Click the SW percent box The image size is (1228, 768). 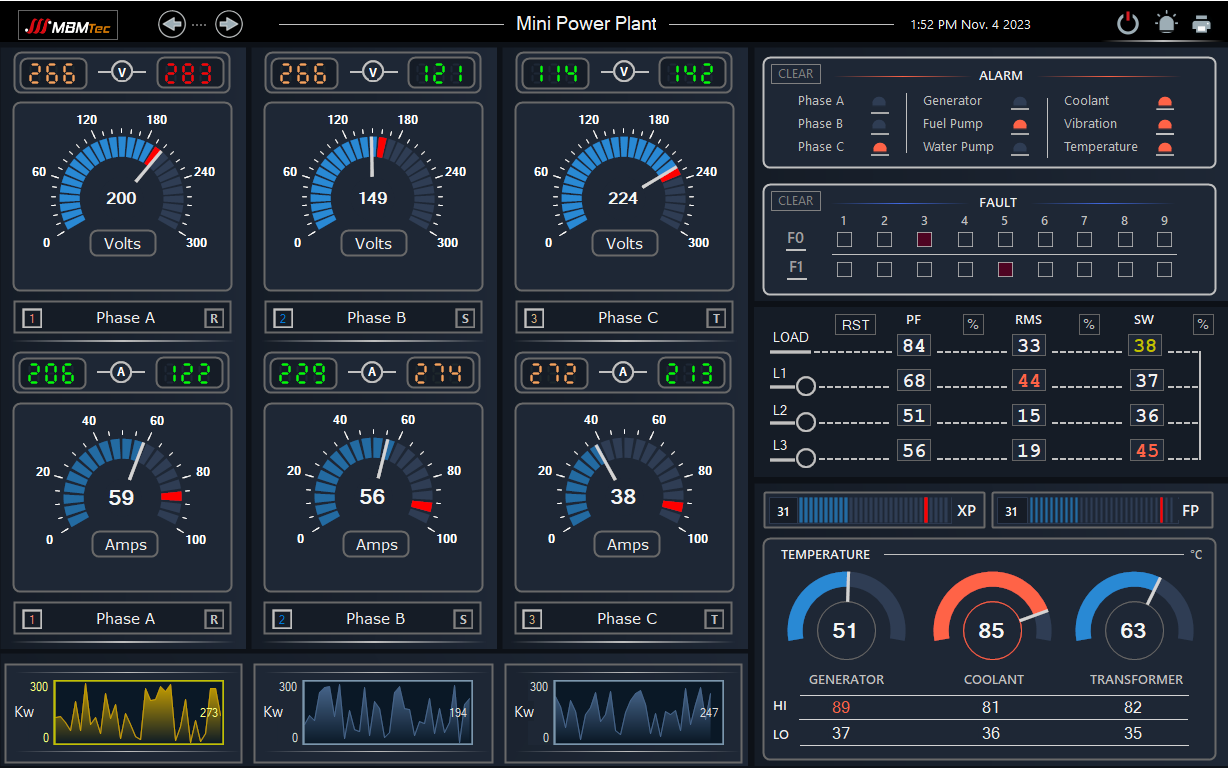pyautogui.click(x=1203, y=324)
